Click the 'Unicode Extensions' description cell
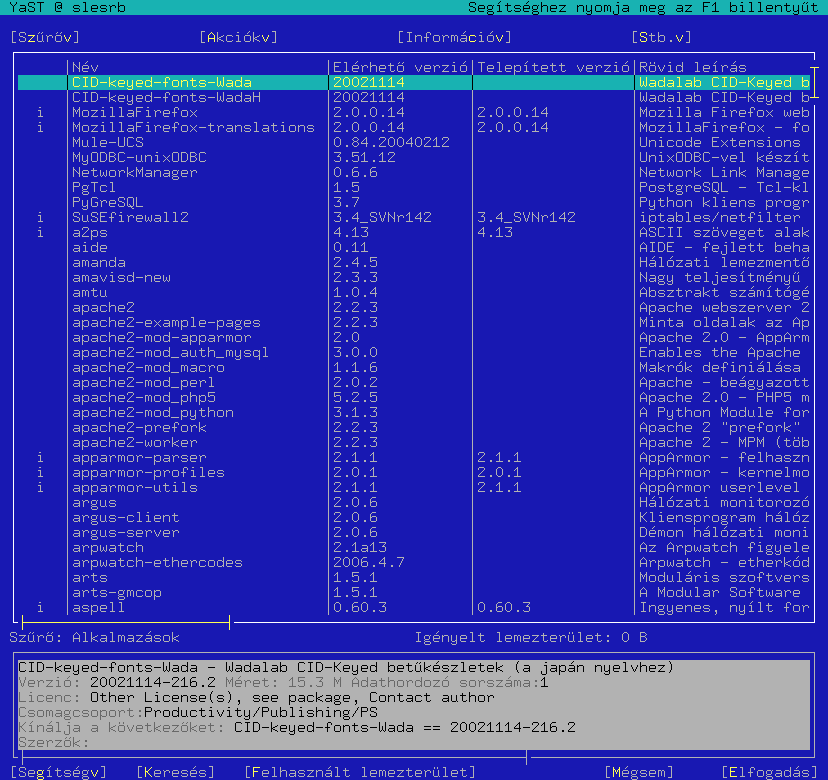This screenshot has height=780, width=828. pos(720,143)
